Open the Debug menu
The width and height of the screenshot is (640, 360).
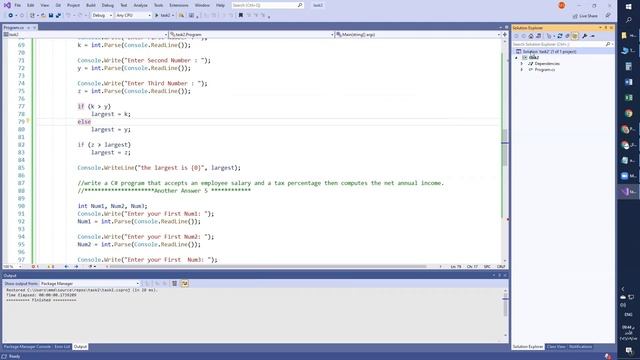point(108,5)
